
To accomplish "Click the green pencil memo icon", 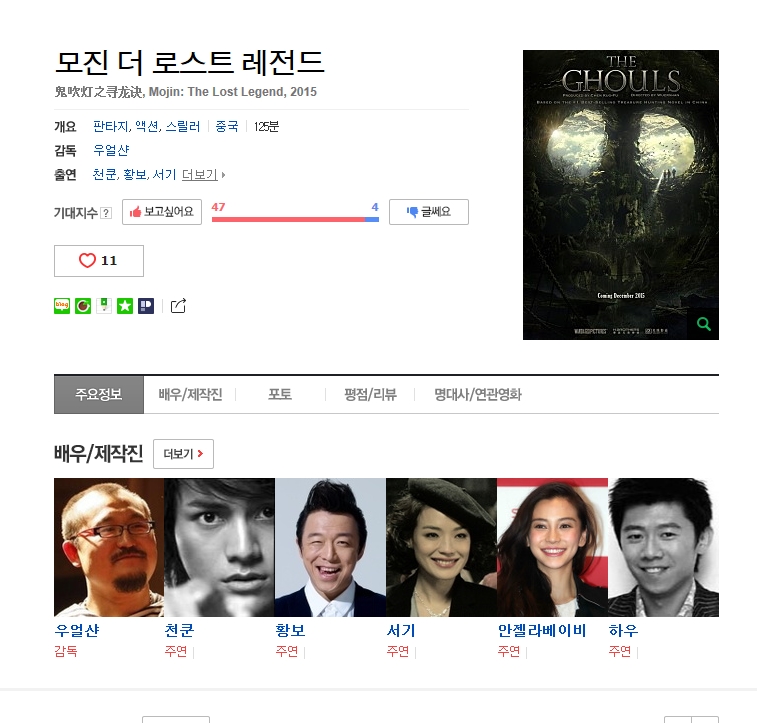I will click(104, 306).
